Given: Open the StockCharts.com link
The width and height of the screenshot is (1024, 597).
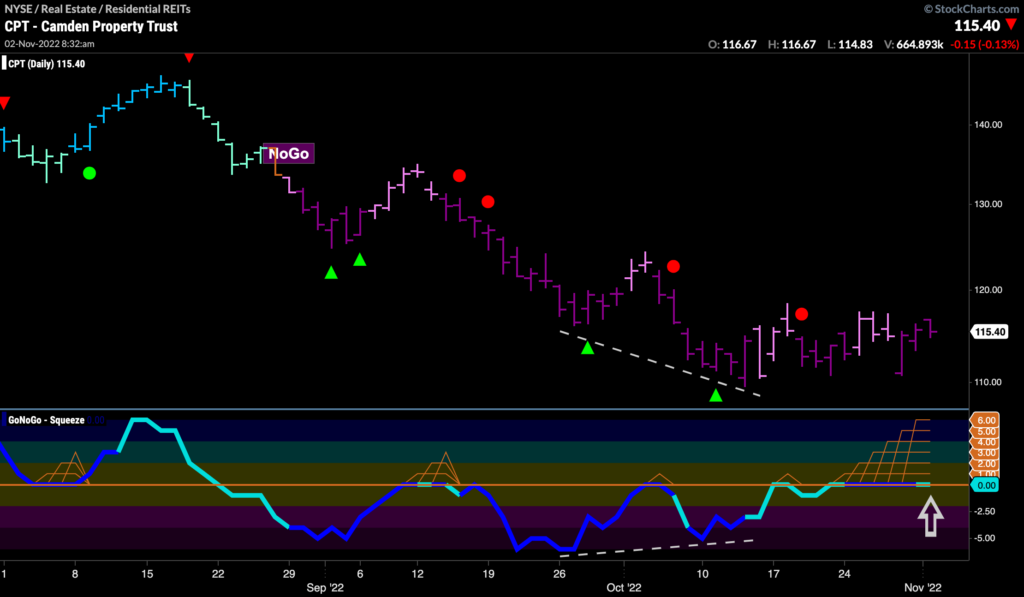Looking at the screenshot, I should [978, 8].
